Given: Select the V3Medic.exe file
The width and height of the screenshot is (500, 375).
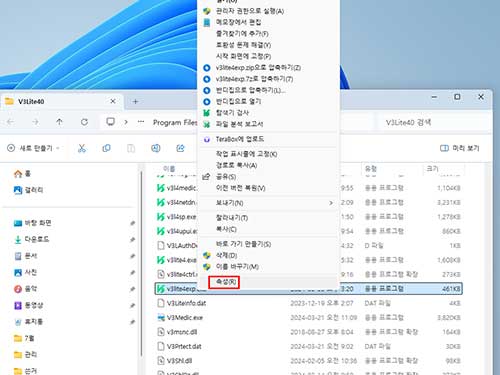Looking at the screenshot, I should coord(308,318).
